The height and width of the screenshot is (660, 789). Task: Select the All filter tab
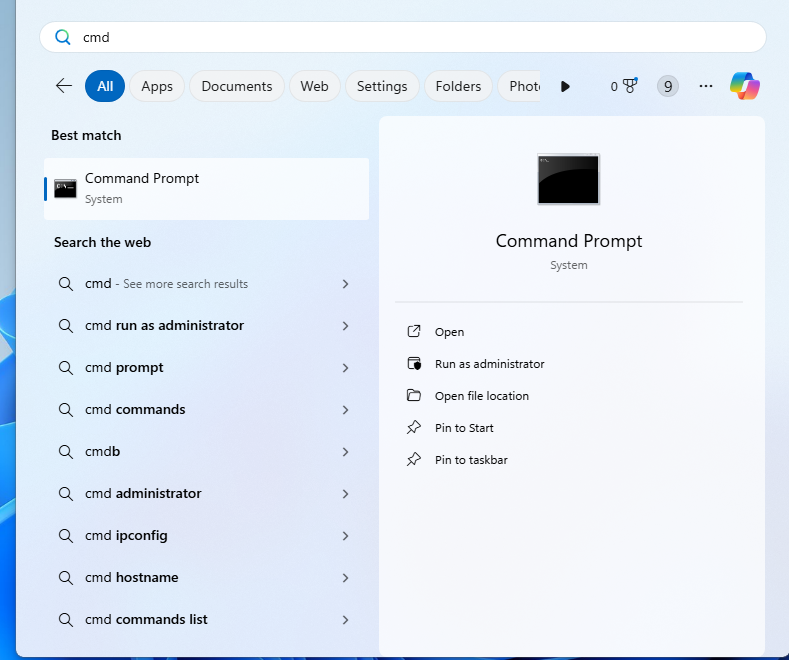click(105, 86)
